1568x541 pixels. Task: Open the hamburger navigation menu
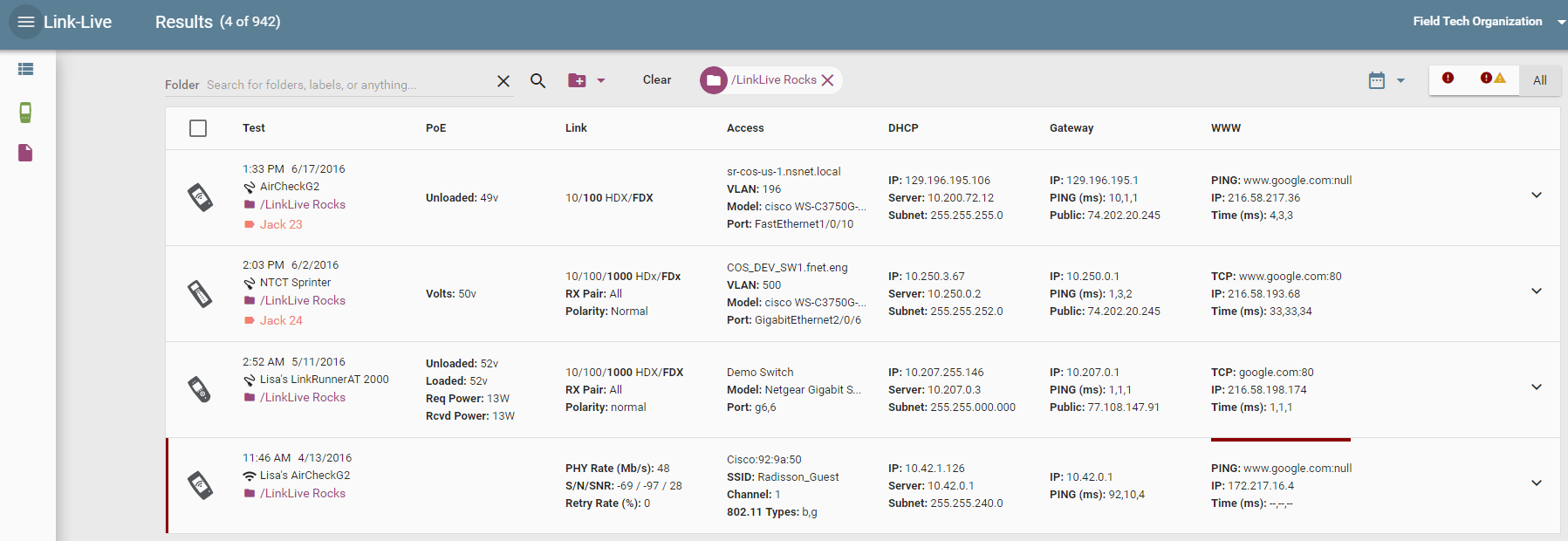point(25,22)
